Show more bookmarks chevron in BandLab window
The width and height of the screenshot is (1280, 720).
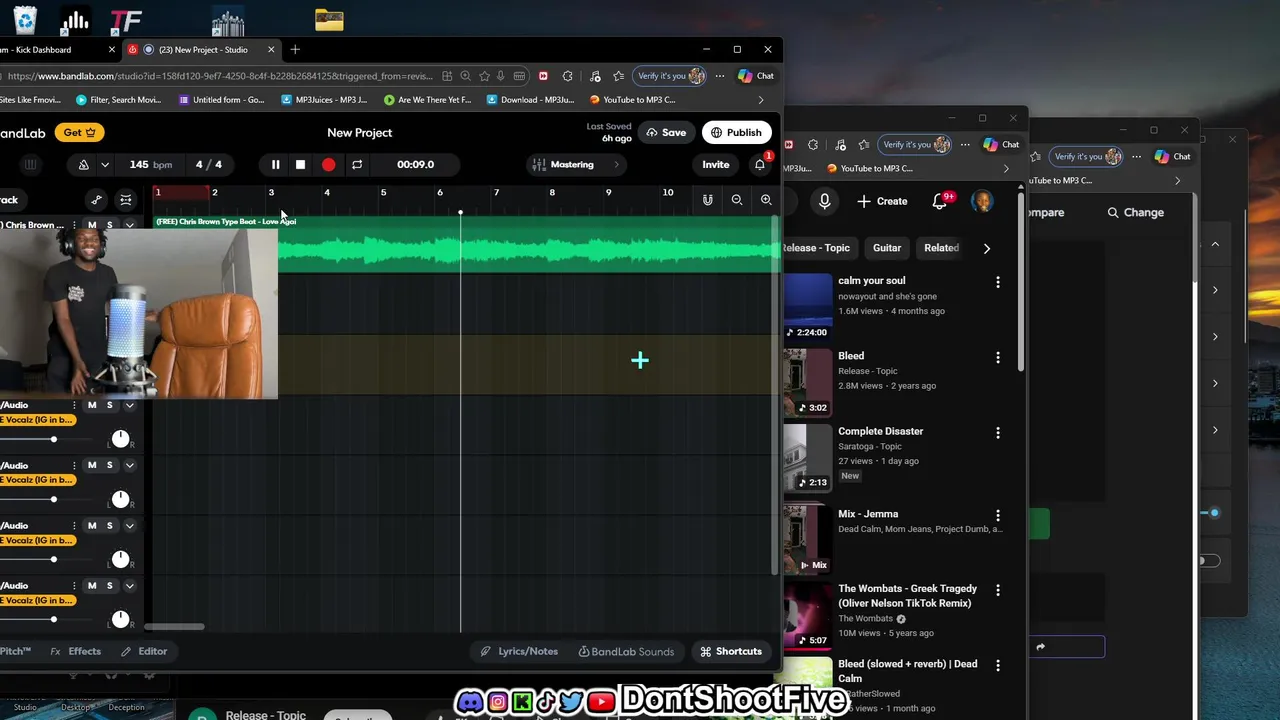click(x=761, y=100)
